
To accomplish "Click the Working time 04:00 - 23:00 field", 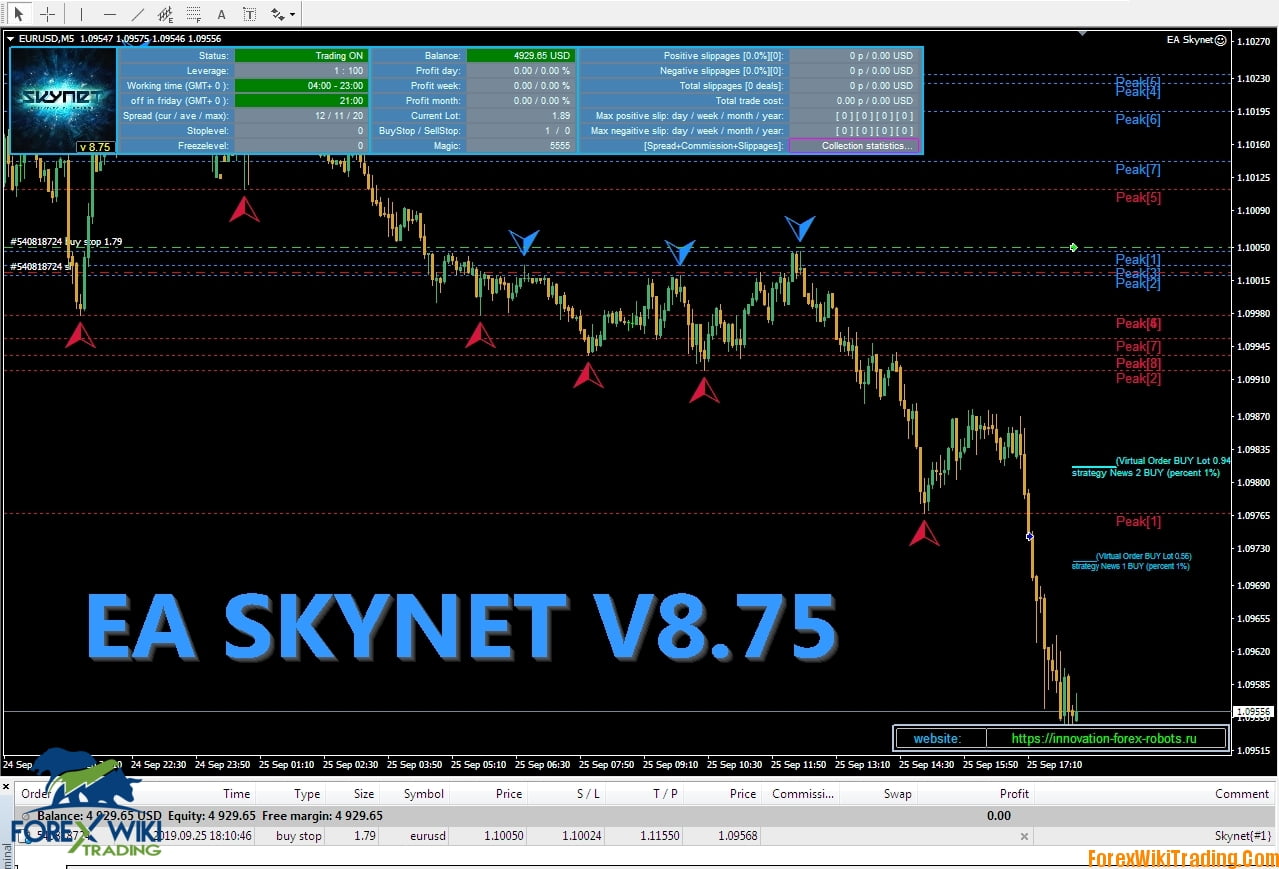I will [x=300, y=86].
